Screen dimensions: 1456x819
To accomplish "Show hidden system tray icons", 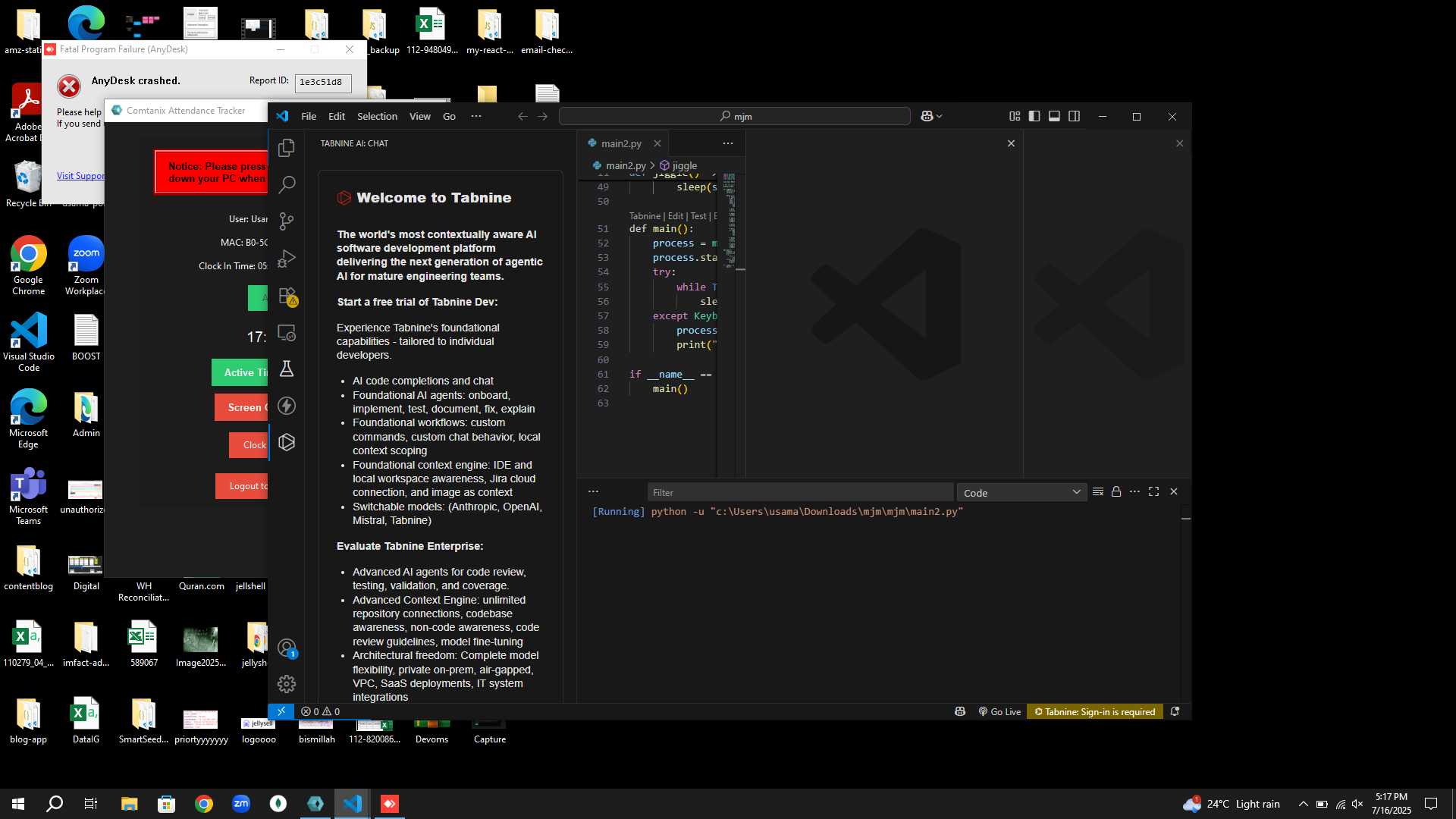I will 1303,804.
